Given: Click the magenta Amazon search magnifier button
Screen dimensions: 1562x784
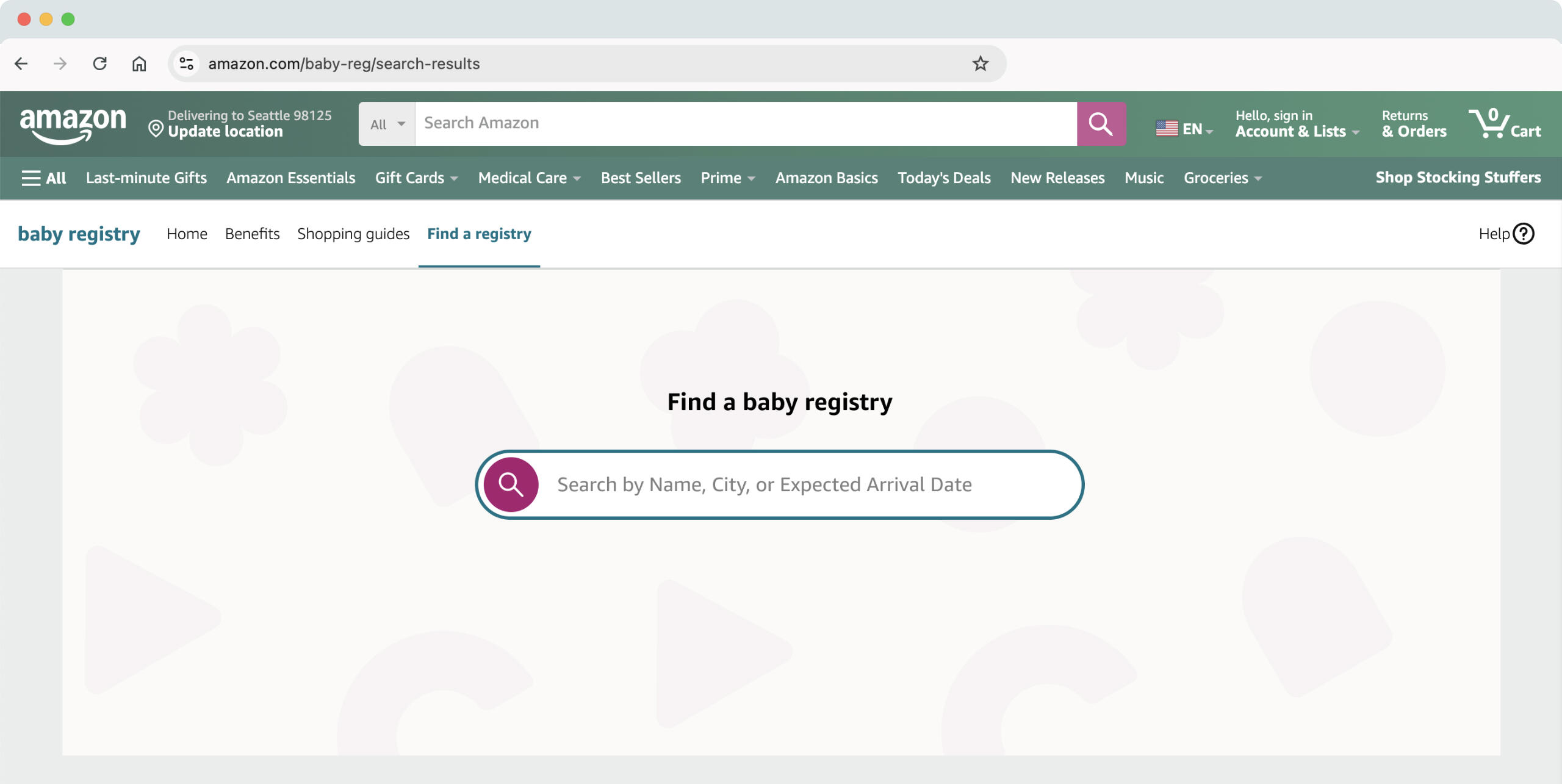Looking at the screenshot, I should coord(1101,124).
